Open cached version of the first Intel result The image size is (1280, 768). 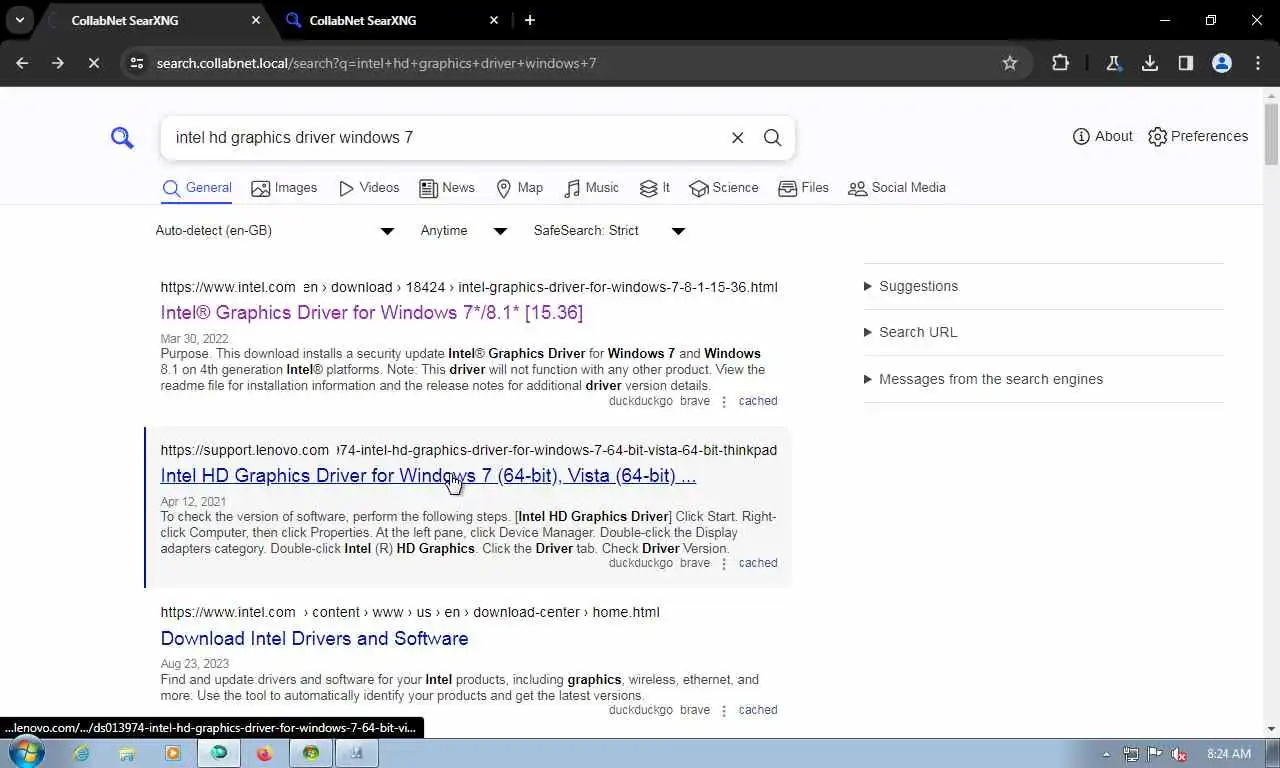758,401
